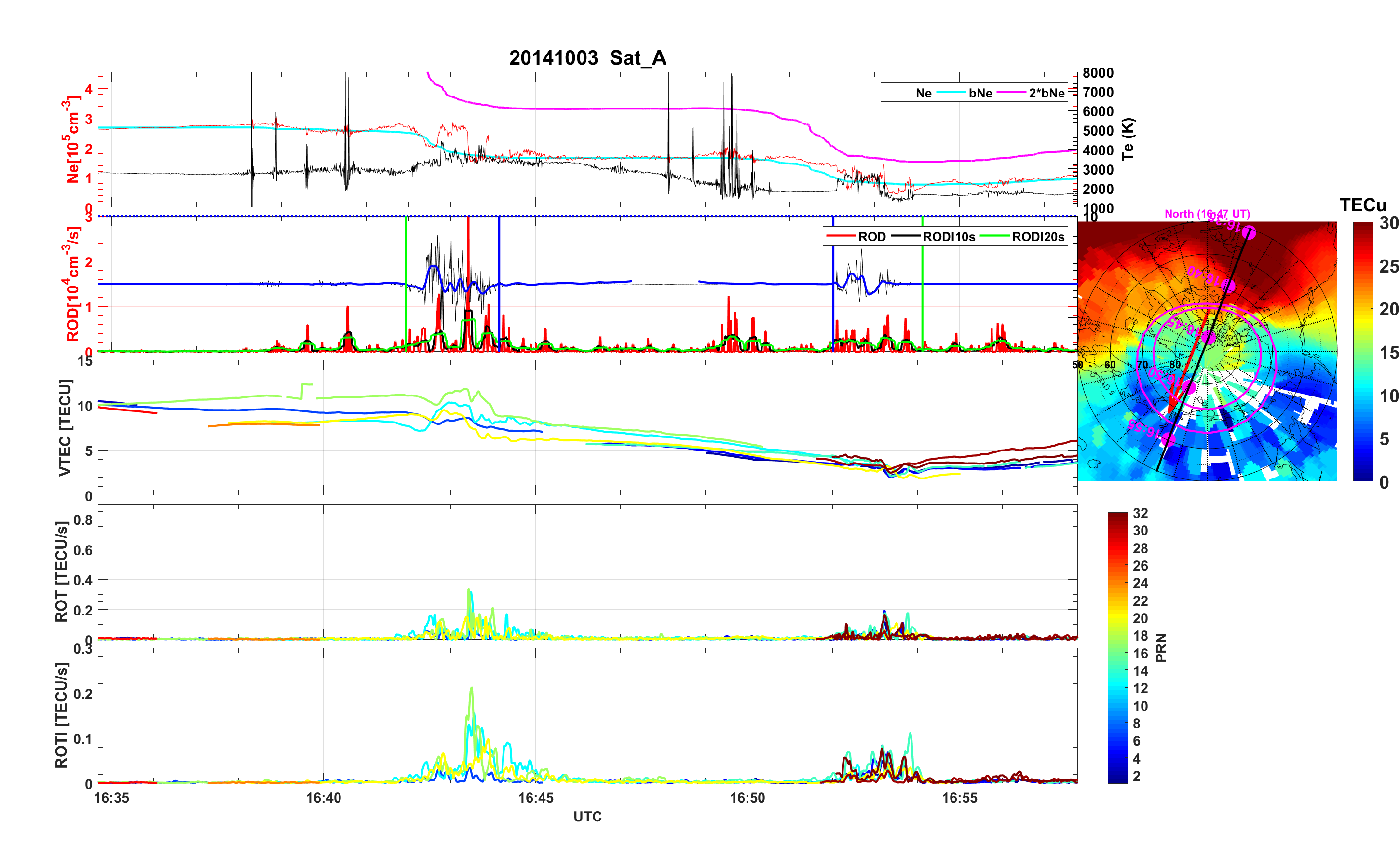The image size is (1400, 847).
Task: Select the red Ne legend entry
Action: 924,93
